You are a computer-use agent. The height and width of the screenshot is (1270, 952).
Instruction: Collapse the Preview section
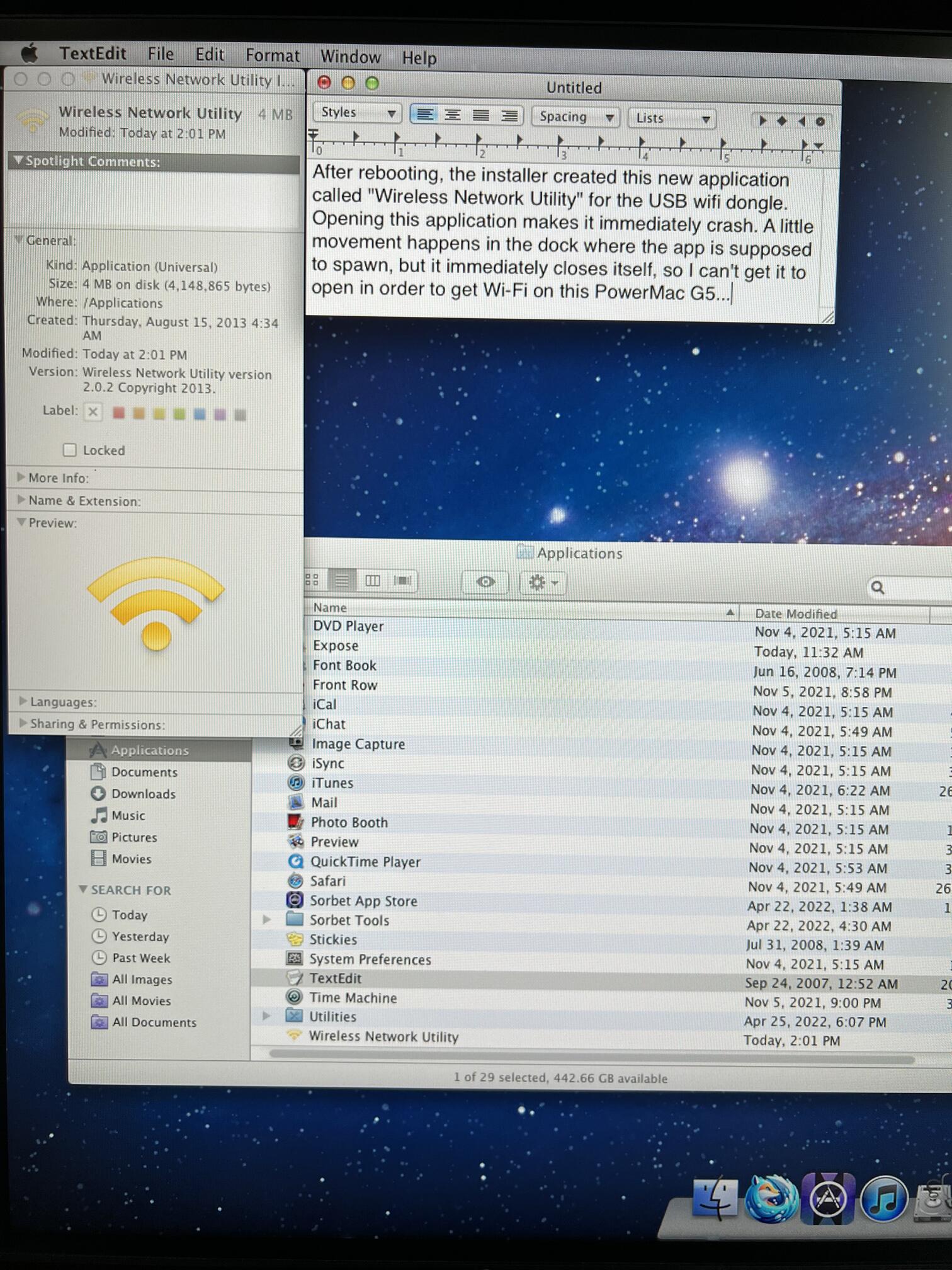(21, 522)
